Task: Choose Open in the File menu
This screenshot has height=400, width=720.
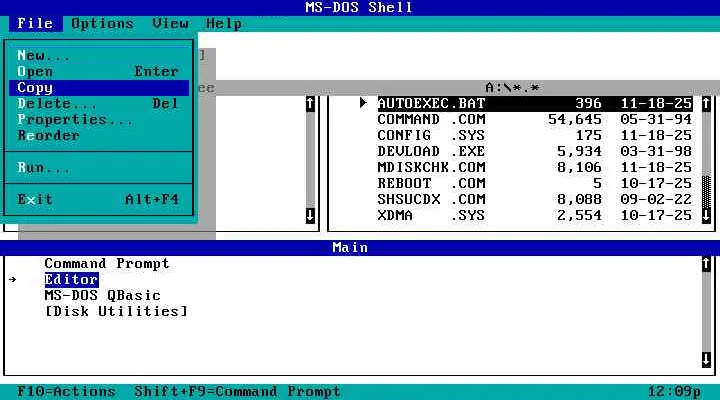Action: tap(99, 72)
